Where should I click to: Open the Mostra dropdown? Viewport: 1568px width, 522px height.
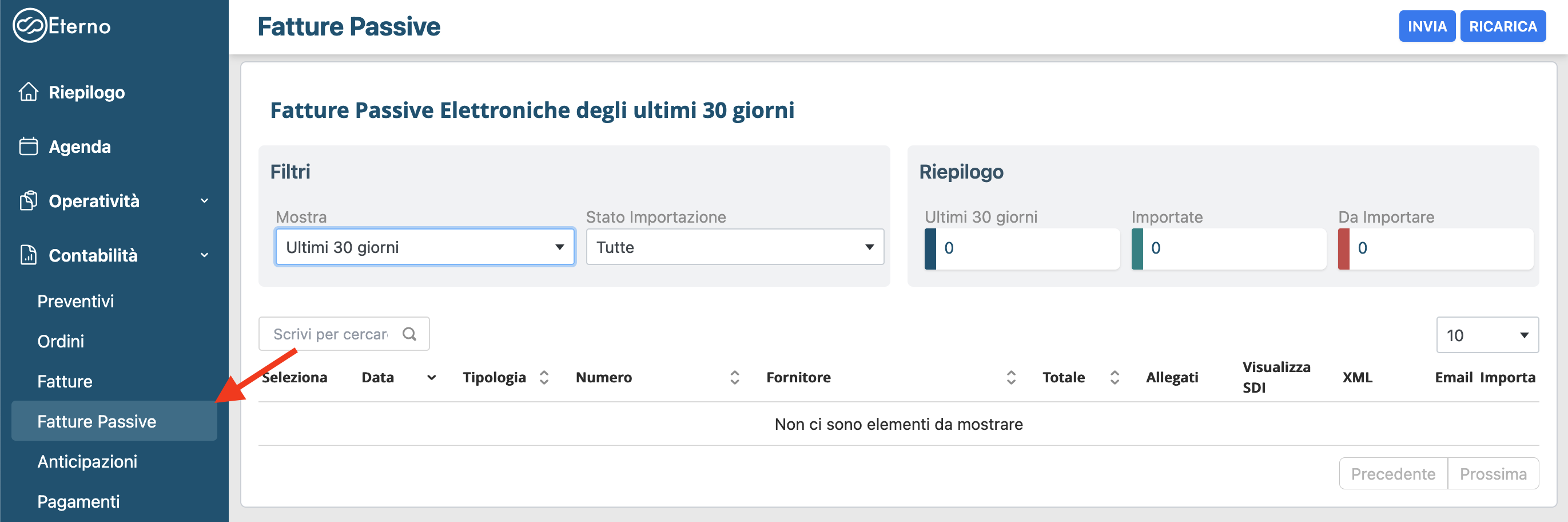[x=425, y=247]
